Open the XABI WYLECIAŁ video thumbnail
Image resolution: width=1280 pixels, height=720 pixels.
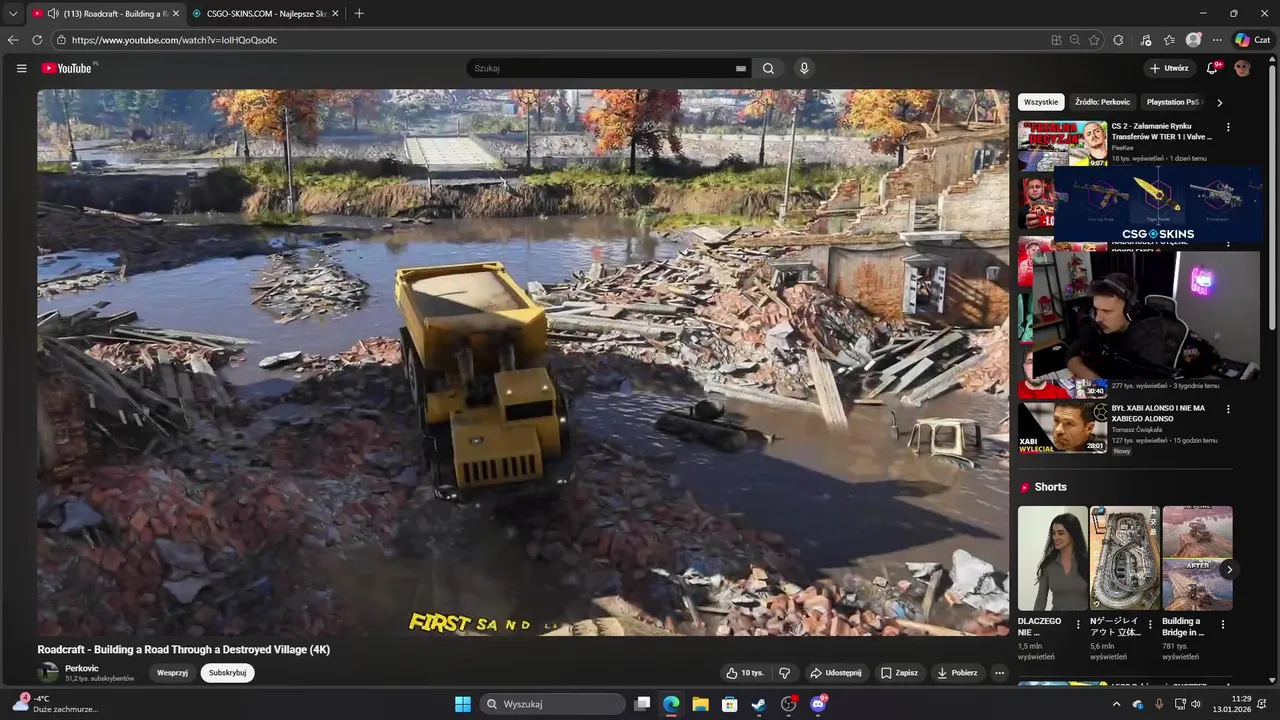click(x=1063, y=427)
